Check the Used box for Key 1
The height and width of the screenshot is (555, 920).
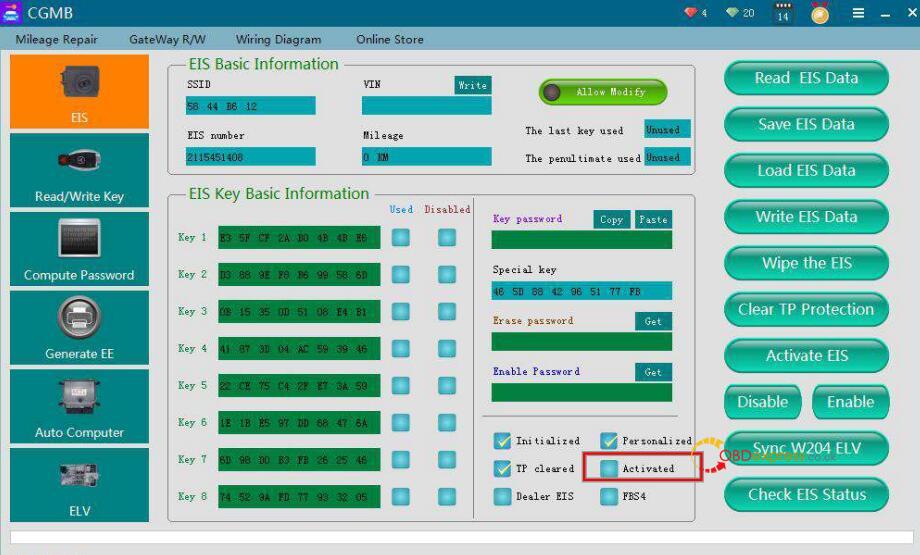[x=401, y=238]
